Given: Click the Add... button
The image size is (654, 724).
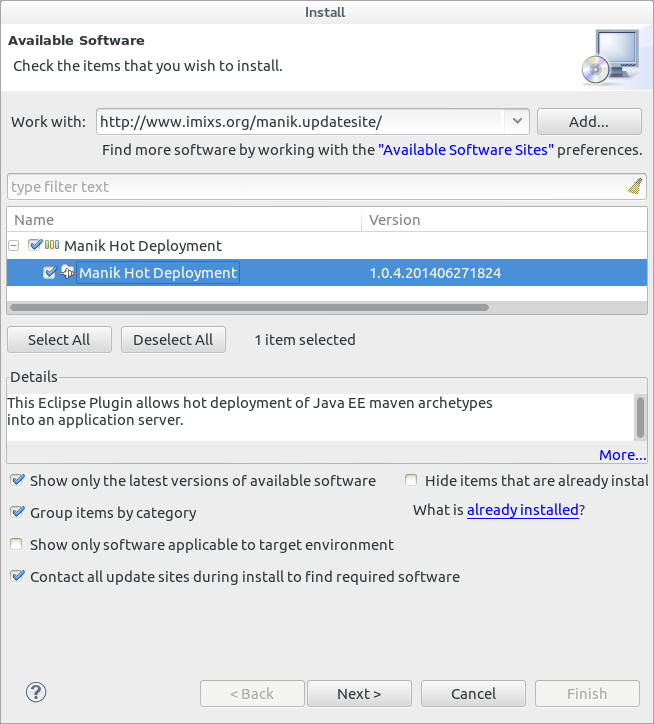Looking at the screenshot, I should click(x=589, y=121).
